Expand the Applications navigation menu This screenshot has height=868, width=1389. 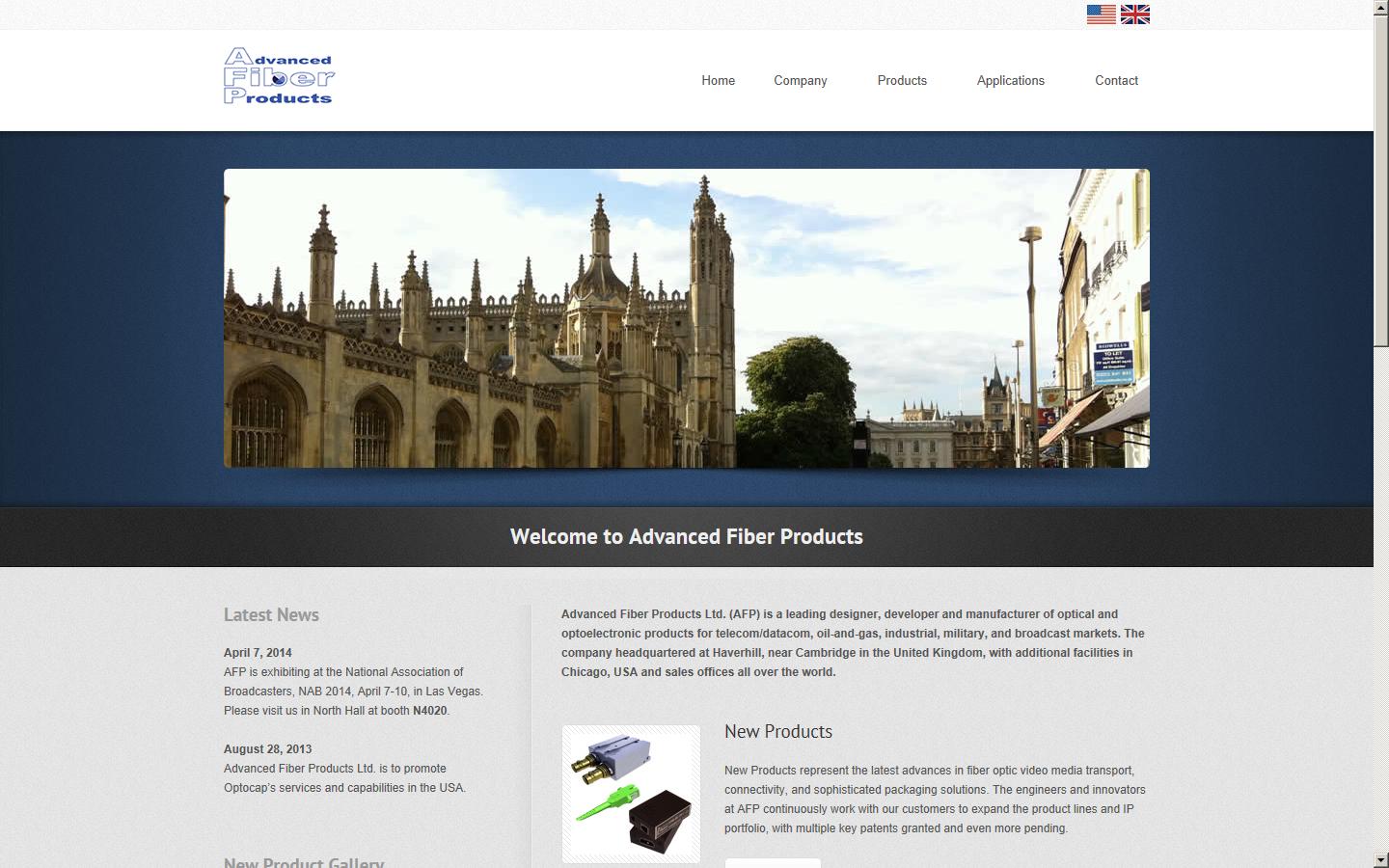pos(1010,80)
